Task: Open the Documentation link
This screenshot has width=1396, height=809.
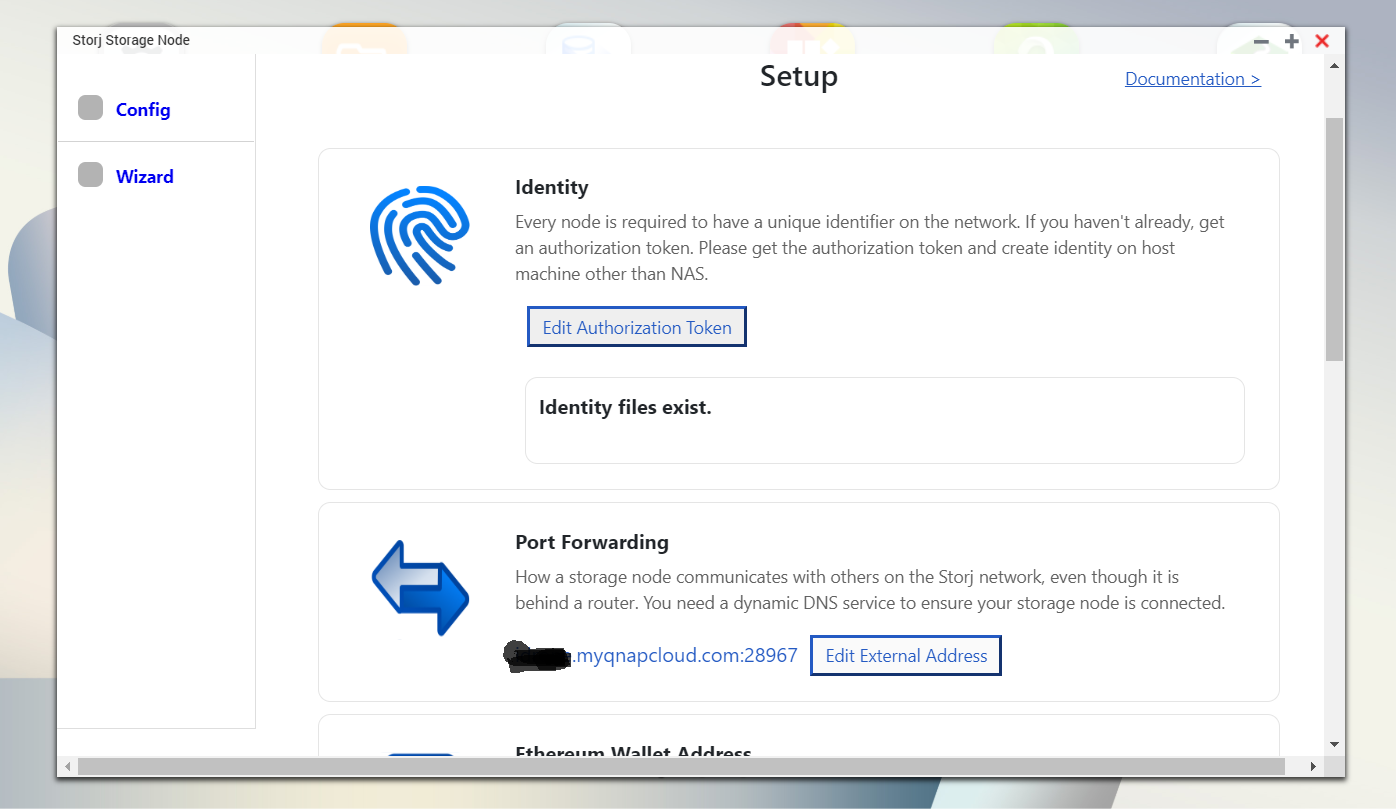Action: [x=1192, y=79]
